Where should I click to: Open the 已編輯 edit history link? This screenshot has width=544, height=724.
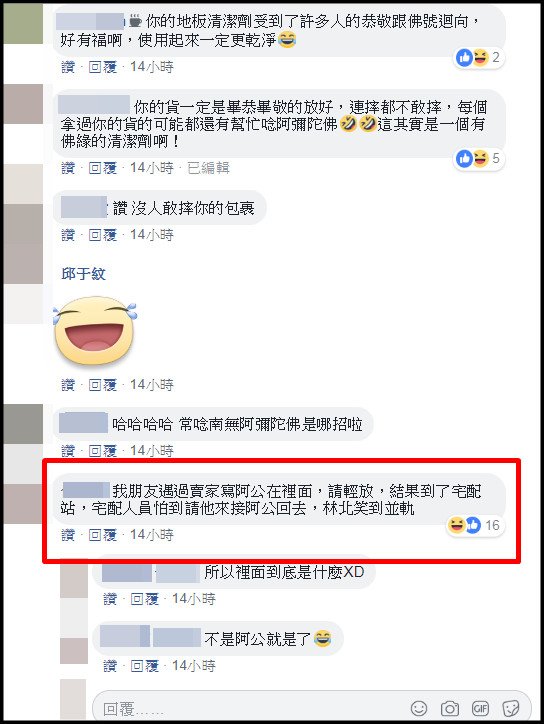click(208, 168)
